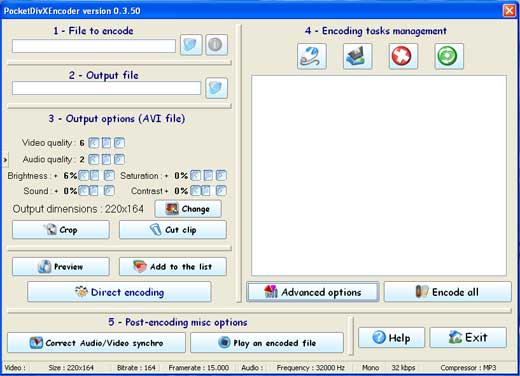Click the green circular arrows refresh icon
This screenshot has height=376, width=520.
449,56
